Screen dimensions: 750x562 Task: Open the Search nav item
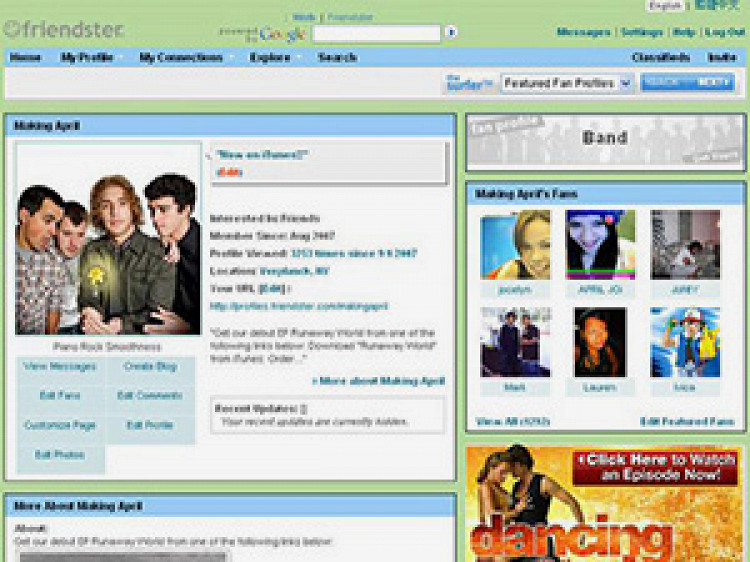[x=338, y=57]
